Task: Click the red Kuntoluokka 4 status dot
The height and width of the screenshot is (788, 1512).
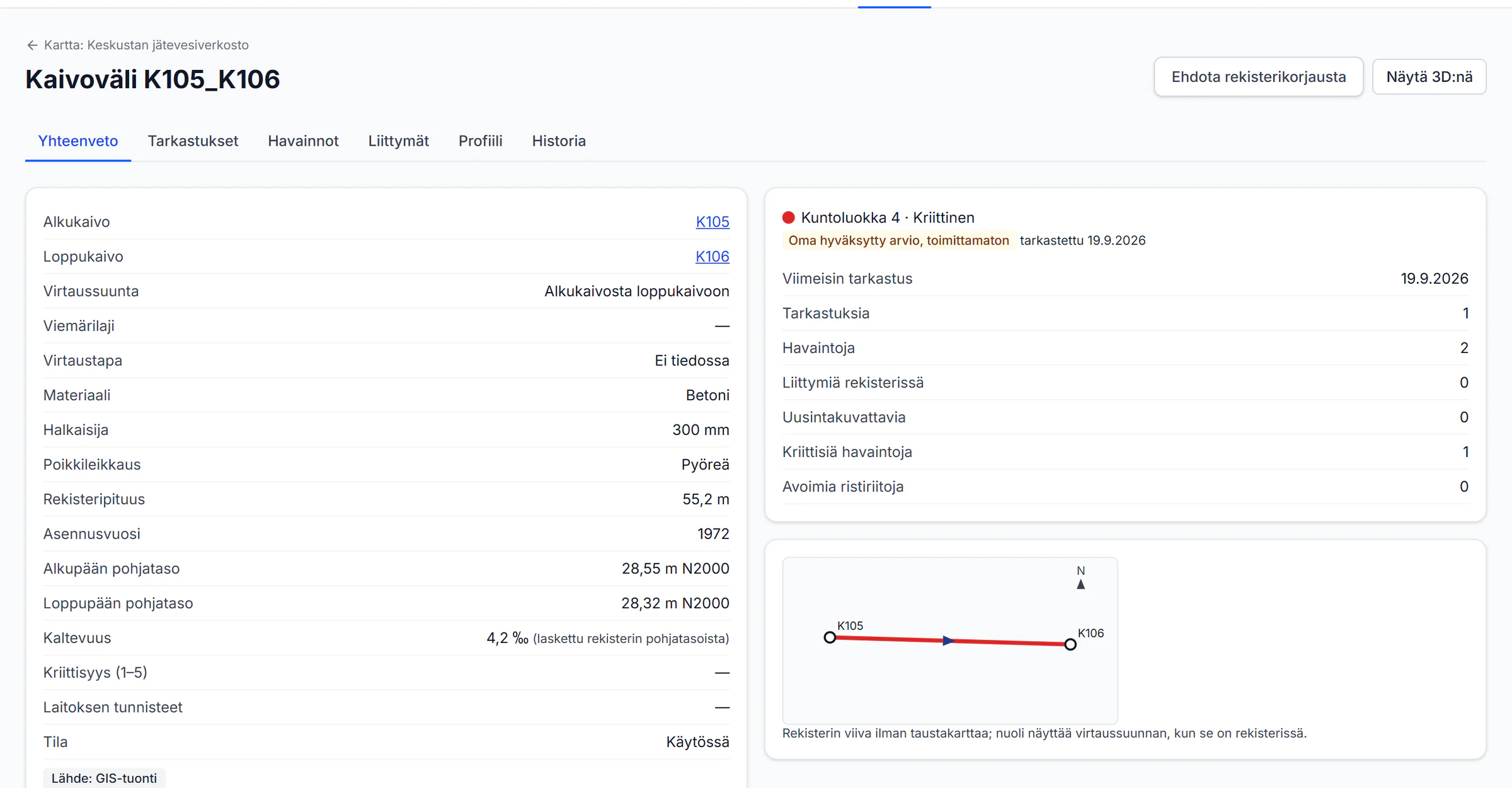Action: click(788, 217)
